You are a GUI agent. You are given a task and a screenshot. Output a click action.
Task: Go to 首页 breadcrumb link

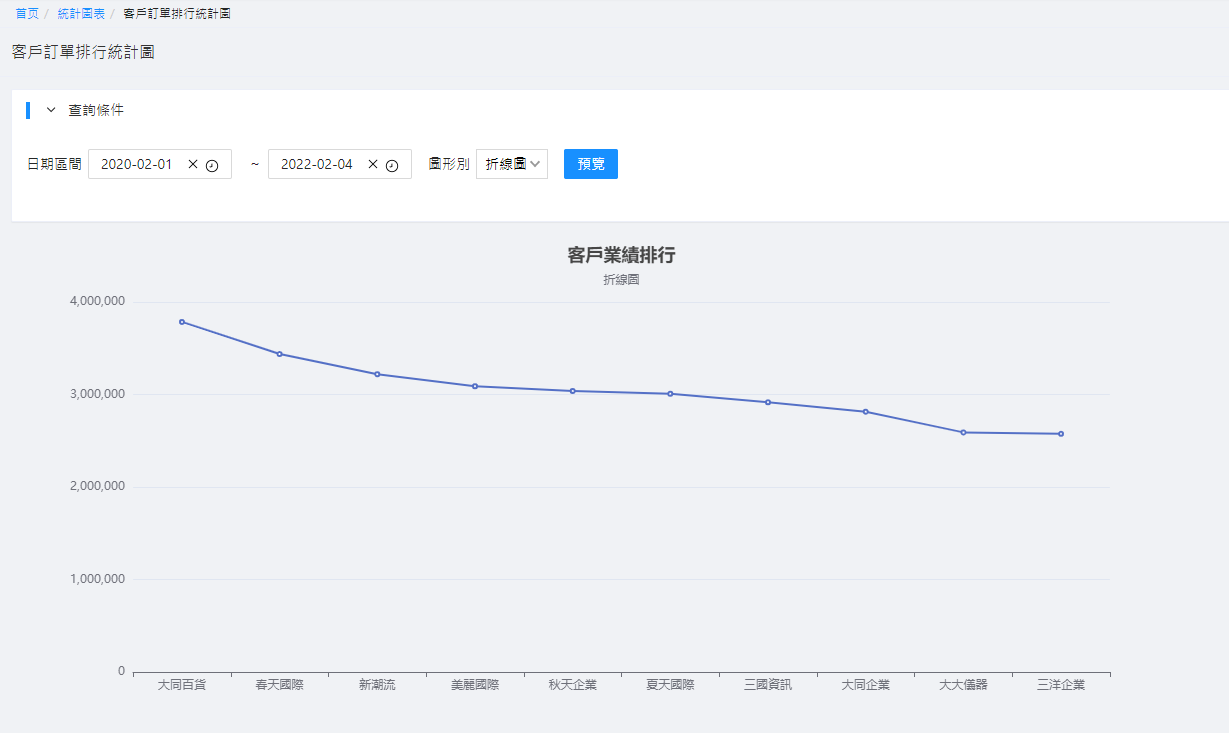[27, 14]
